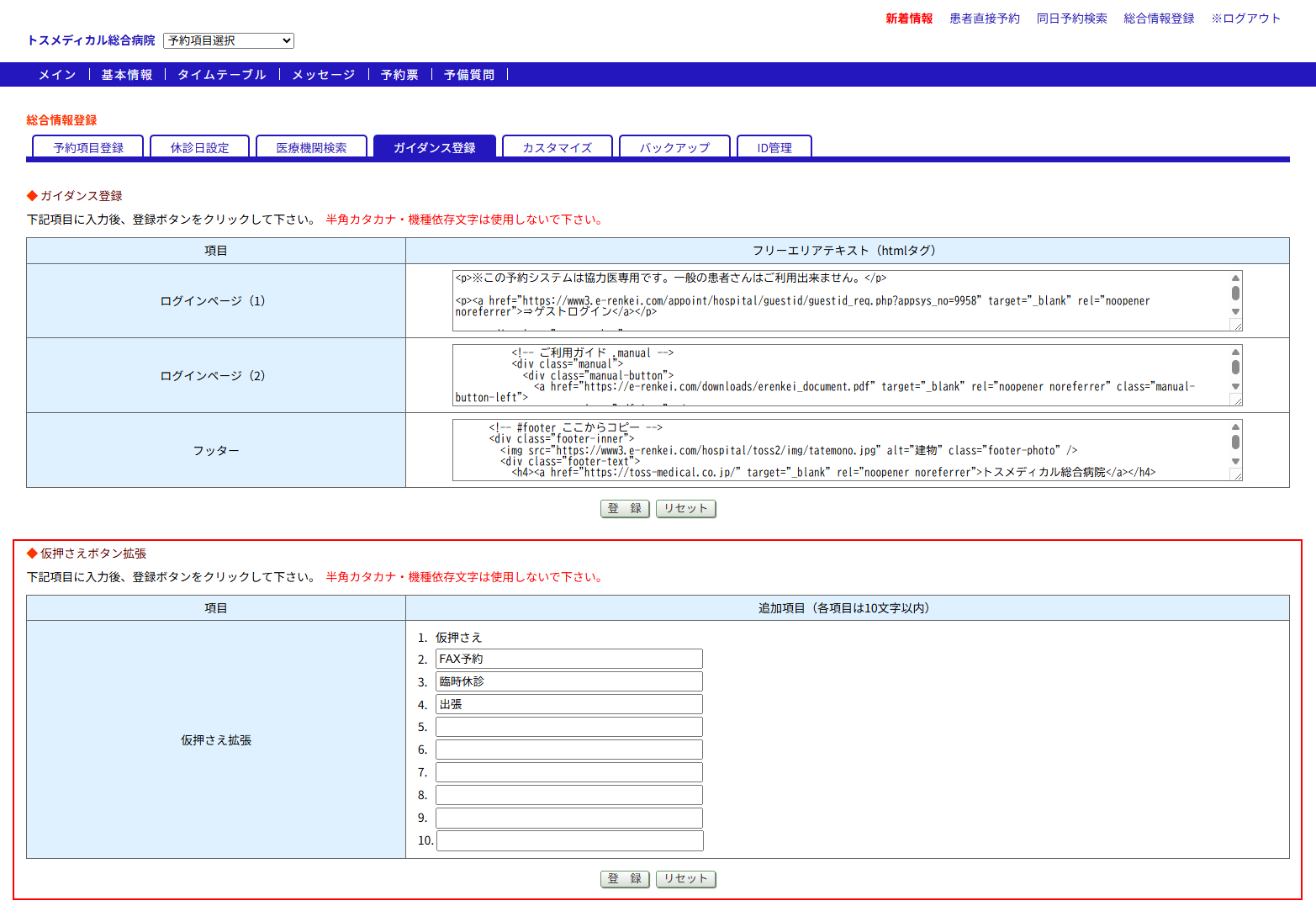Click リセット button under 仮押さえ拡張 table
The image size is (1316, 906).
coord(685,878)
